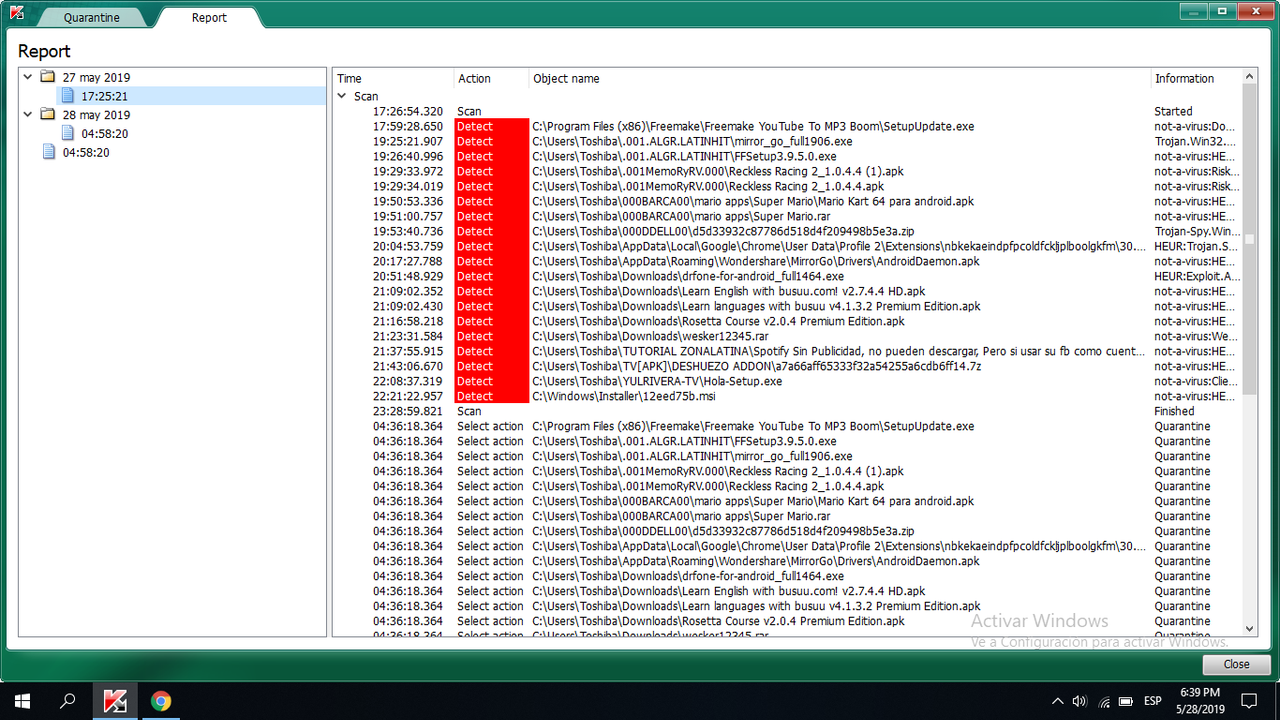Select the row for wesker12345.rar detection
Screen dimensions: 1280x720
pos(787,336)
